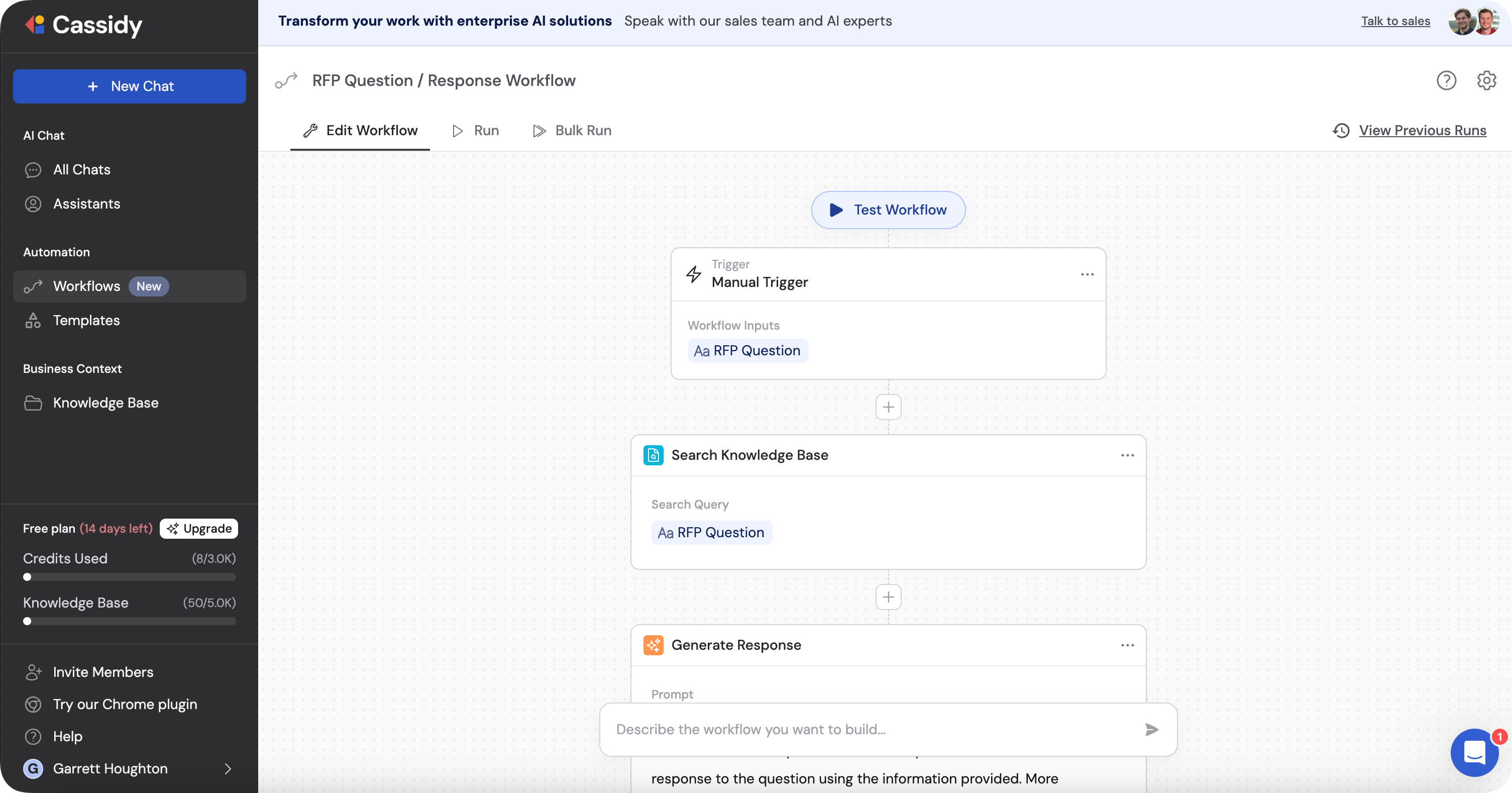Screen dimensions: 1512x793
Task: Focus the describe workflow input field
Action: (869, 729)
